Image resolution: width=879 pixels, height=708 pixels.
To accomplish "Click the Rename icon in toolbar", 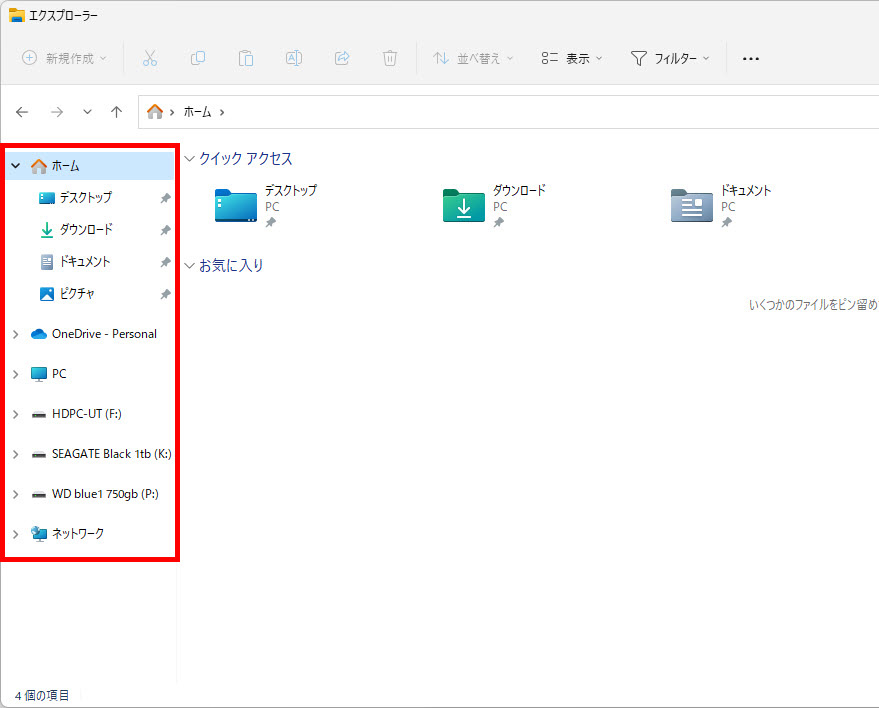I will tap(294, 58).
